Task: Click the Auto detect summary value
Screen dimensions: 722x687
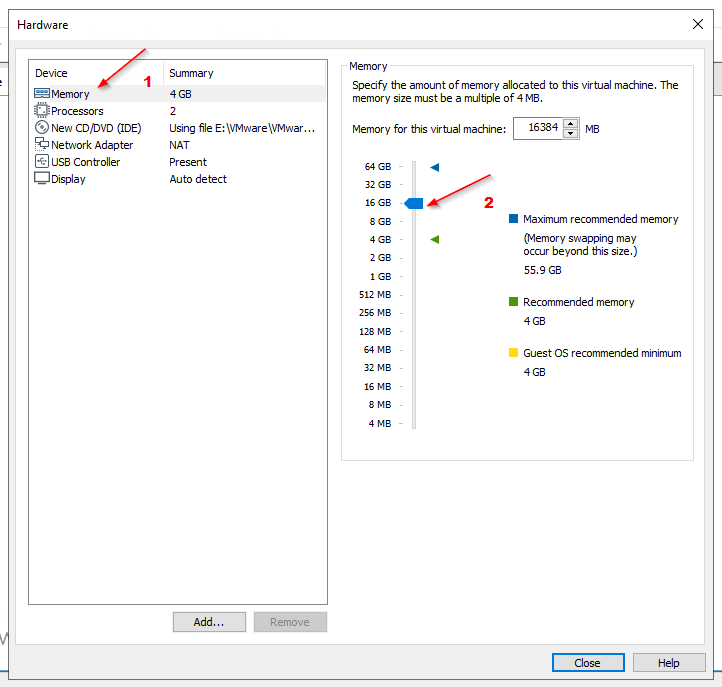Action: pyautogui.click(x=198, y=179)
